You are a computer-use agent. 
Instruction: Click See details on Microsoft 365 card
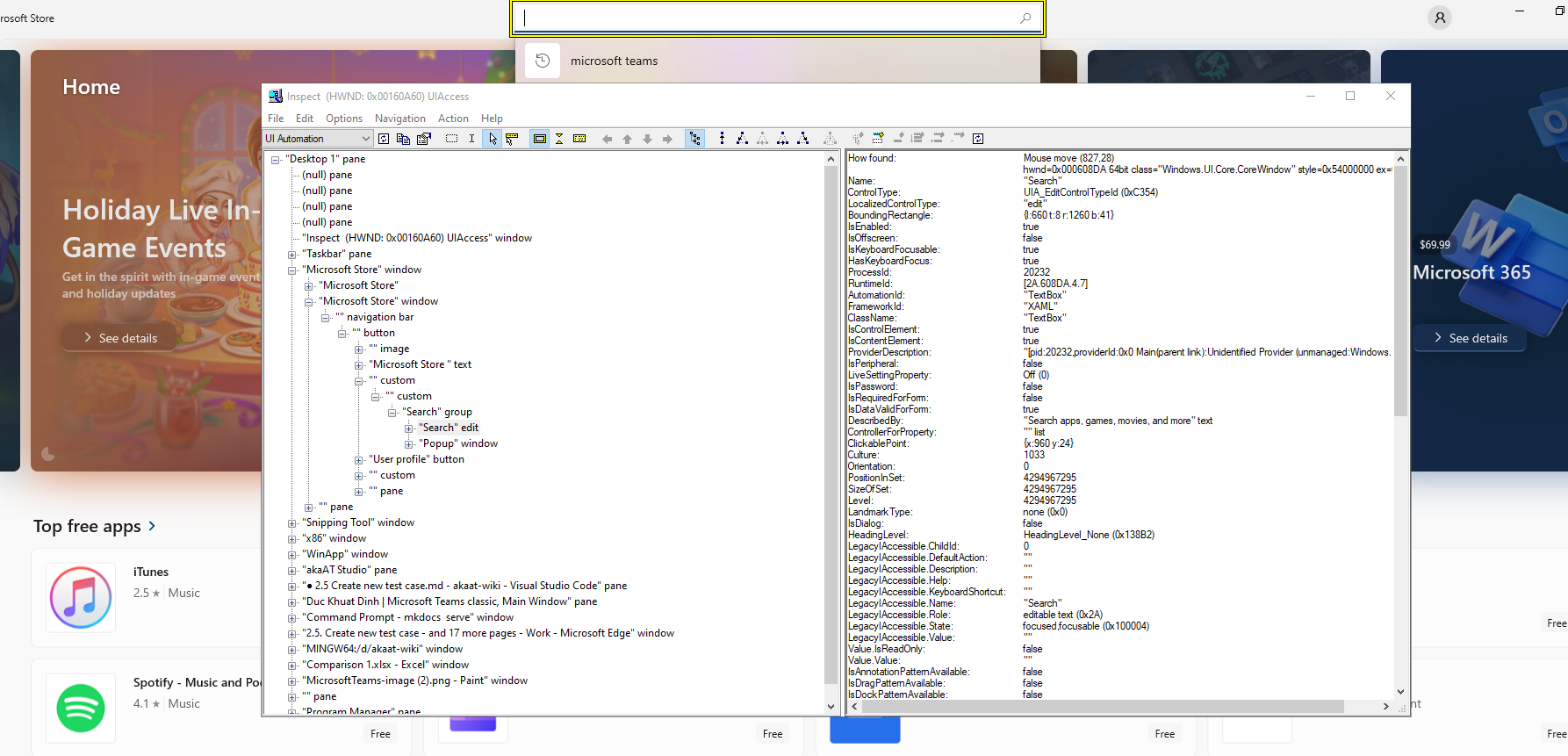click(x=1470, y=338)
